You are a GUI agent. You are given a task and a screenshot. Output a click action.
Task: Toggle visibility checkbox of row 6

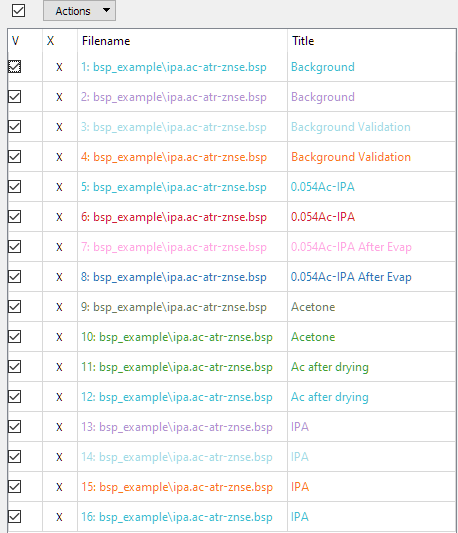pos(15,217)
